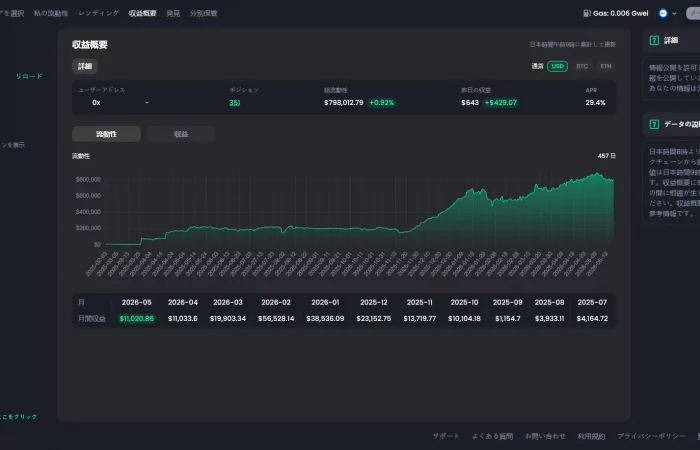Viewport: 700px width, 450px height.
Task: Click the 2025-11 month header
Action: pyautogui.click(x=420, y=302)
